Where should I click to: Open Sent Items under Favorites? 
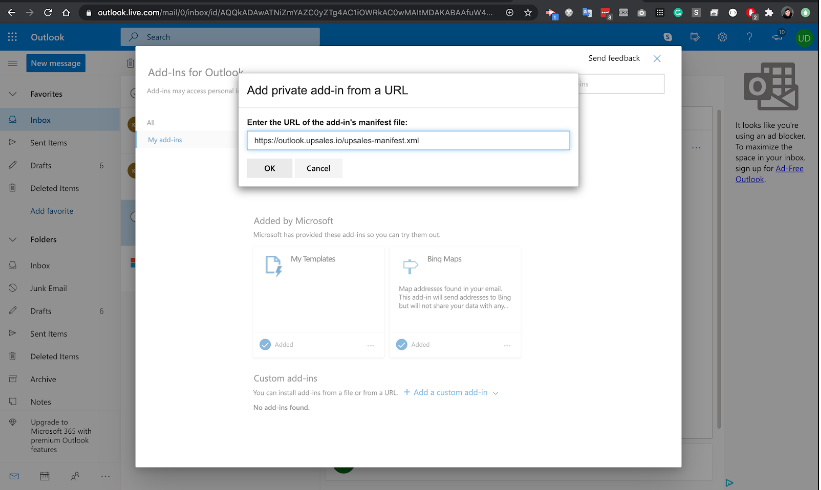pyautogui.click(x=60, y=142)
